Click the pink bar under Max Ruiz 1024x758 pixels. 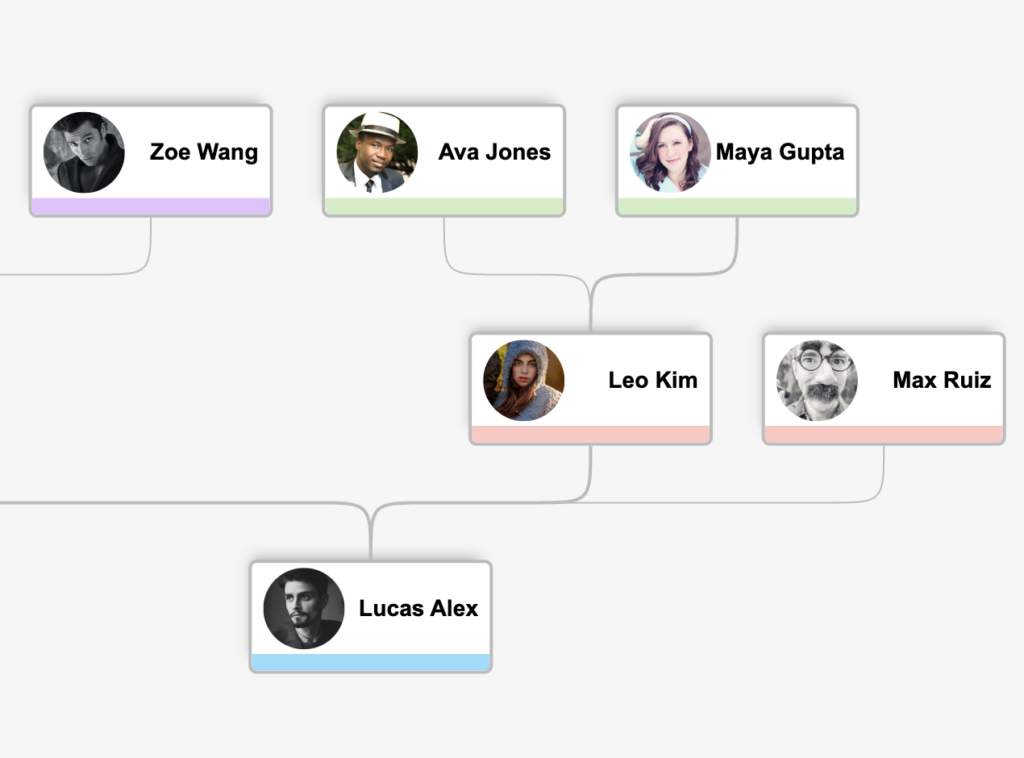pyautogui.click(x=884, y=434)
